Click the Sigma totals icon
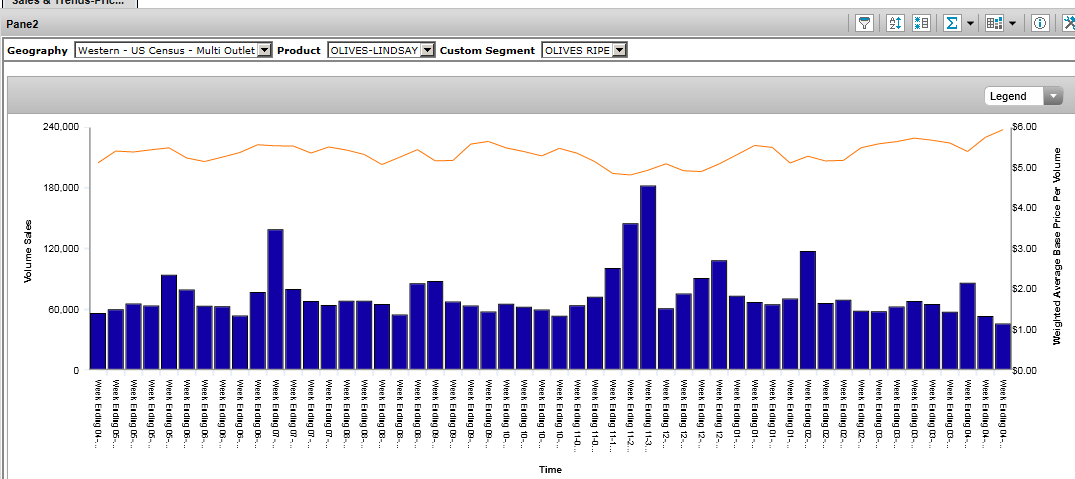Image resolution: width=1075 pixels, height=479 pixels. 952,23
